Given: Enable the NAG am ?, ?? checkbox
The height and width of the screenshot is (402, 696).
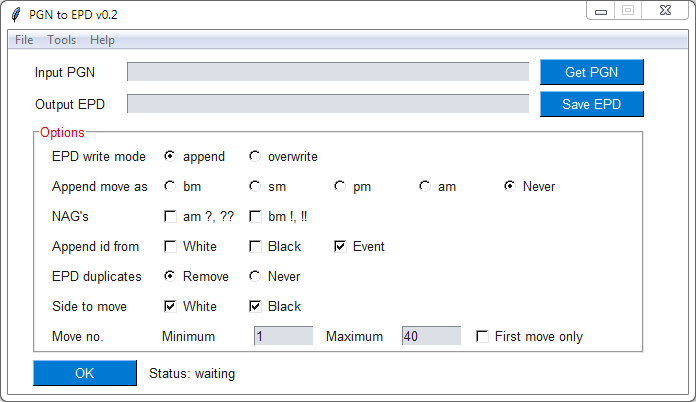Looking at the screenshot, I should [x=170, y=216].
